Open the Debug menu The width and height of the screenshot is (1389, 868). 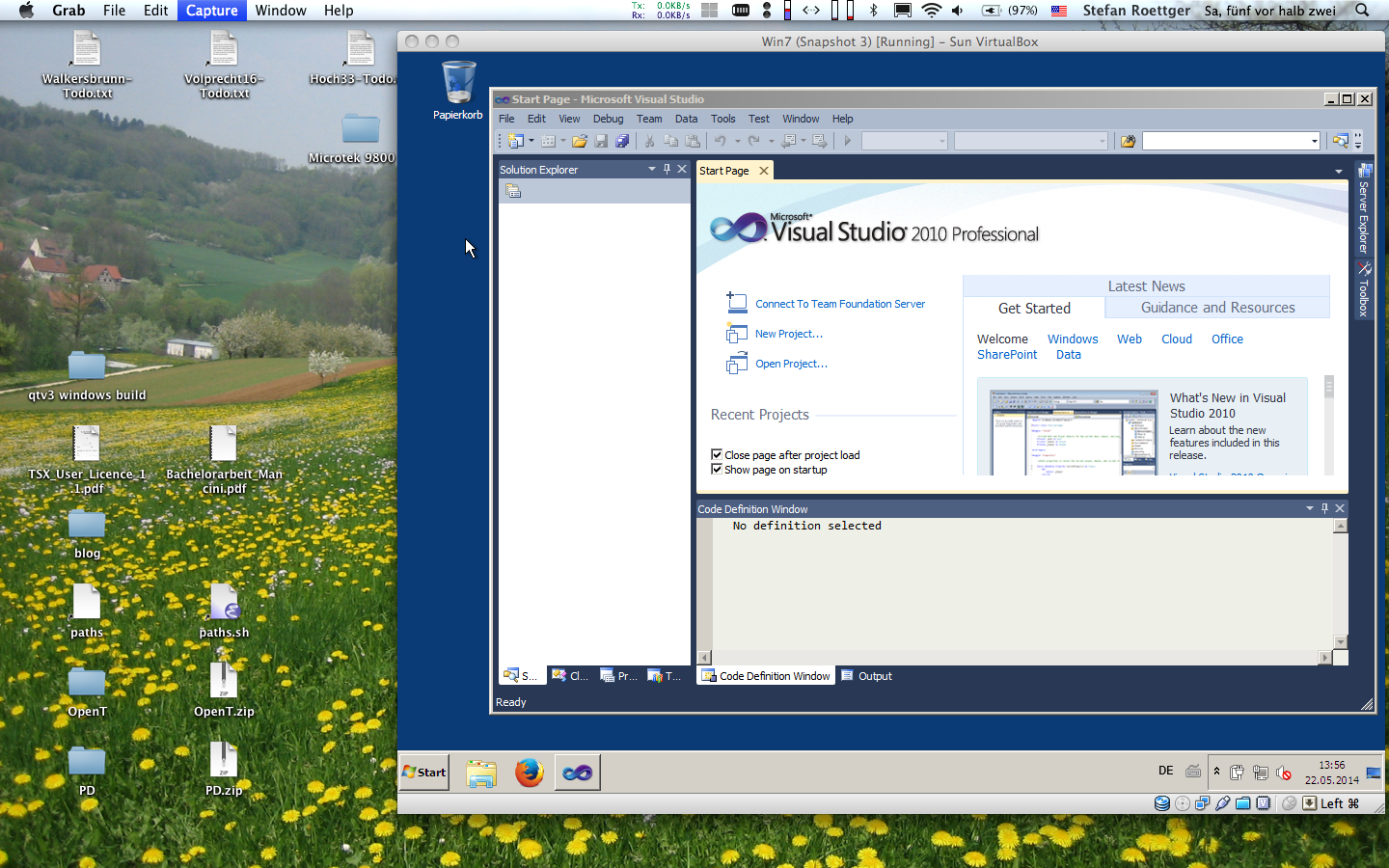608,119
